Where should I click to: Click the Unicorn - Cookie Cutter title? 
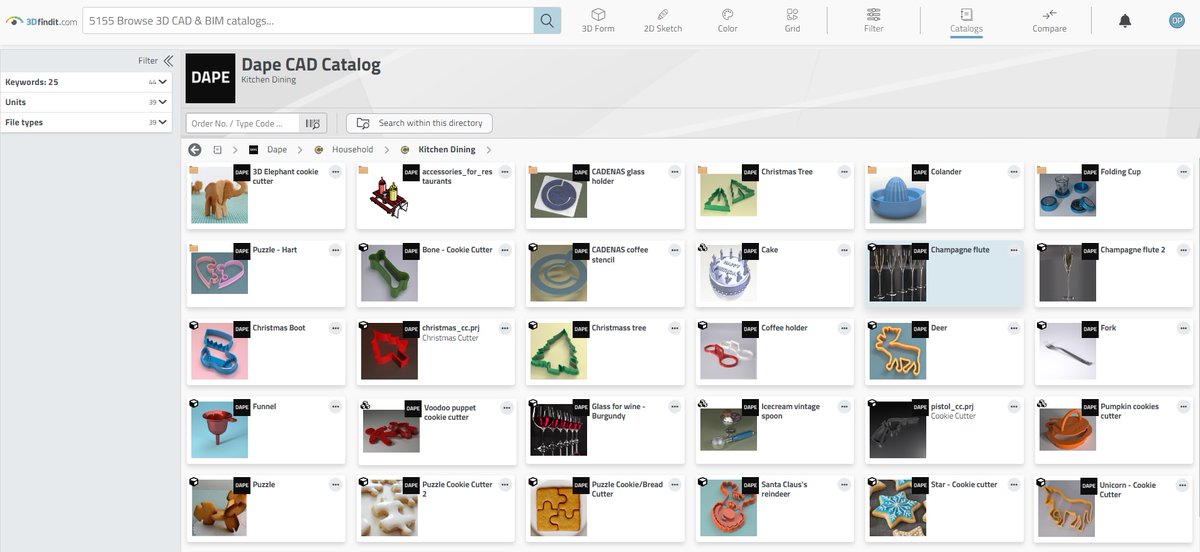(x=1128, y=490)
